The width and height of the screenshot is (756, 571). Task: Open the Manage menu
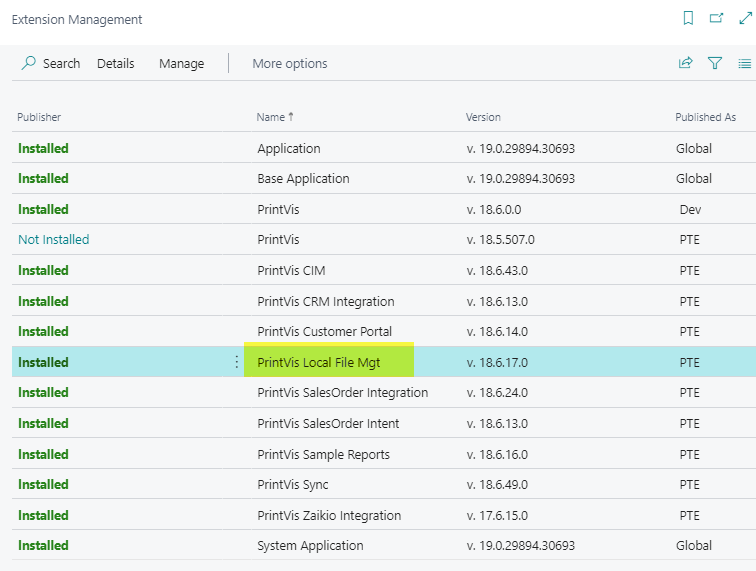181,63
